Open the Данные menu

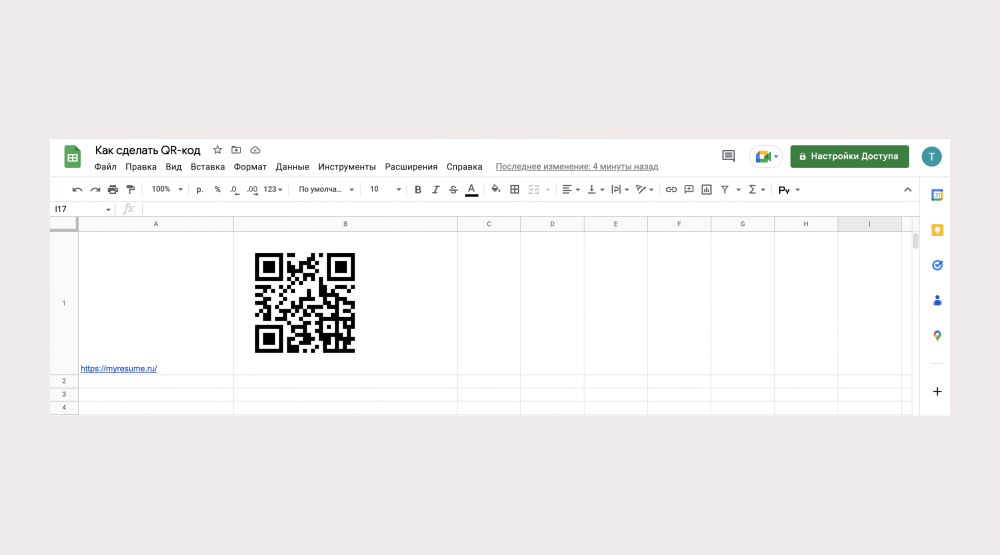(x=292, y=166)
